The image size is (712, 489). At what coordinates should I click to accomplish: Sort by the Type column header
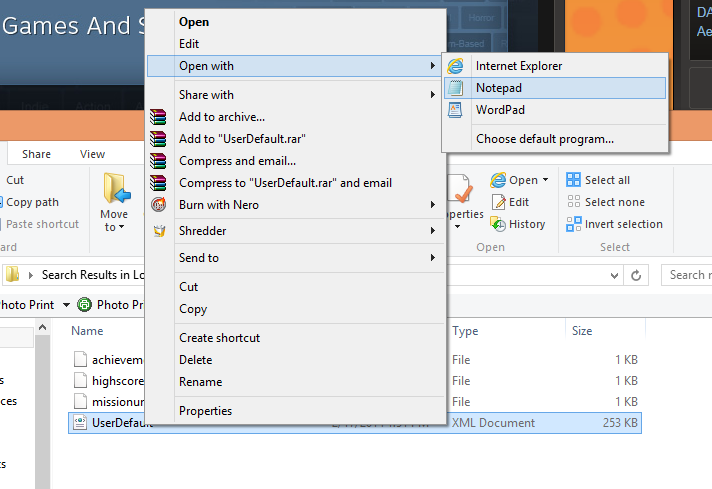coord(465,331)
